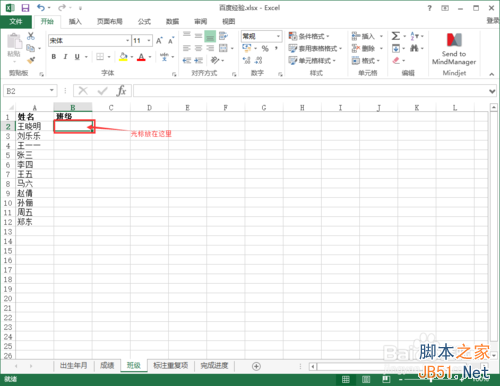
Task: Add a new sheet with plus icon
Action: click(256, 366)
